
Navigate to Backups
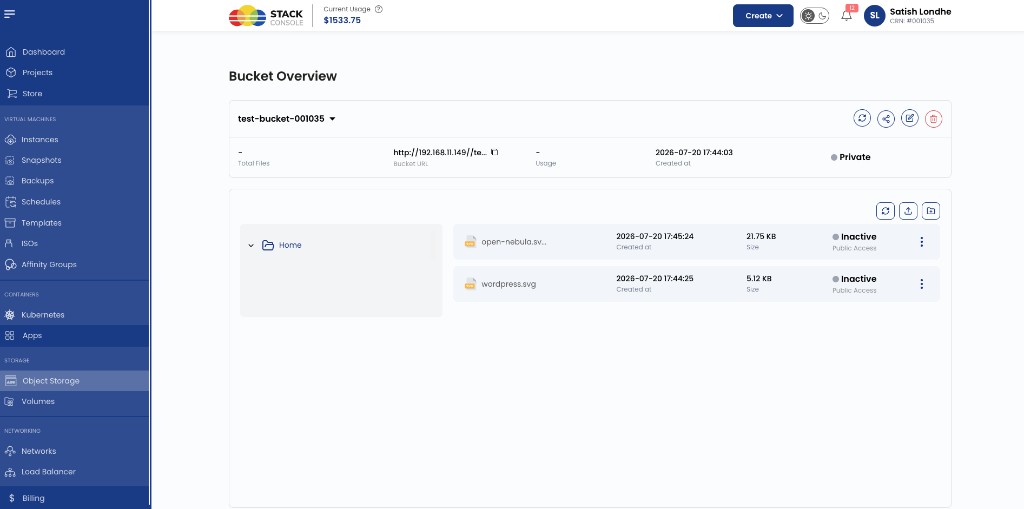point(37,180)
